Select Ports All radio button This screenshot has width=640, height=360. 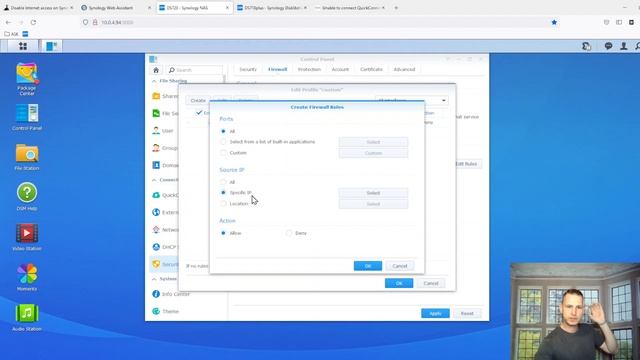(x=223, y=131)
